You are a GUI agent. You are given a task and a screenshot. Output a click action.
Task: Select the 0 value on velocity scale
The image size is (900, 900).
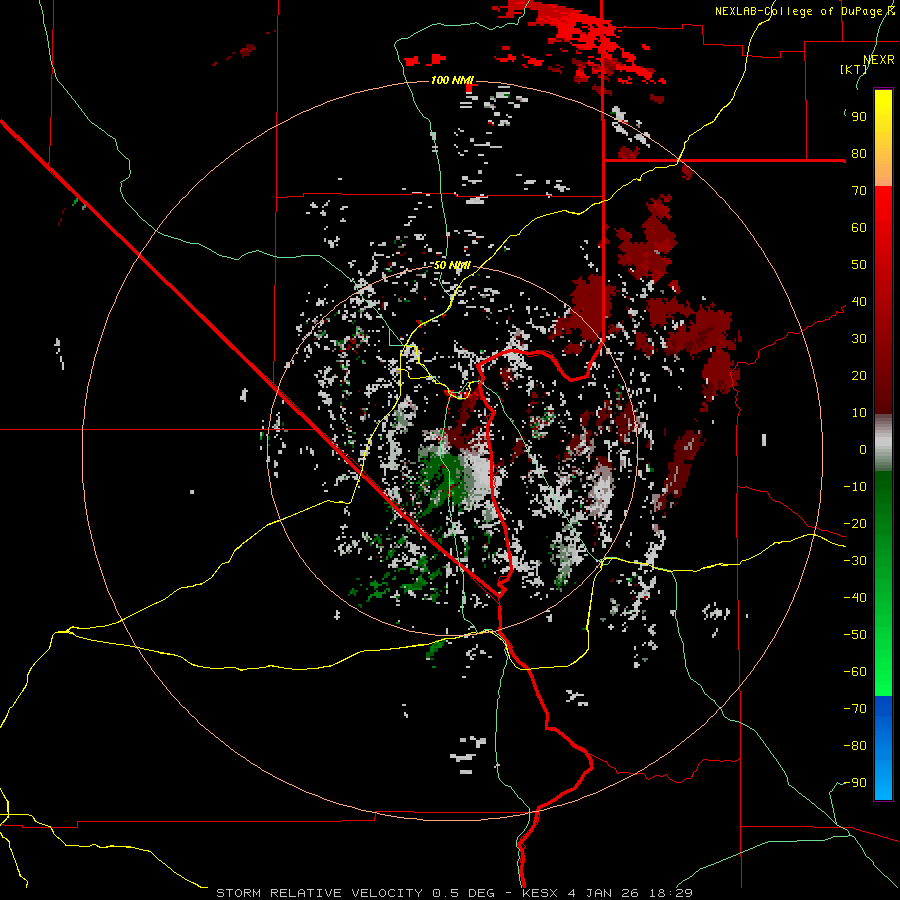click(863, 449)
